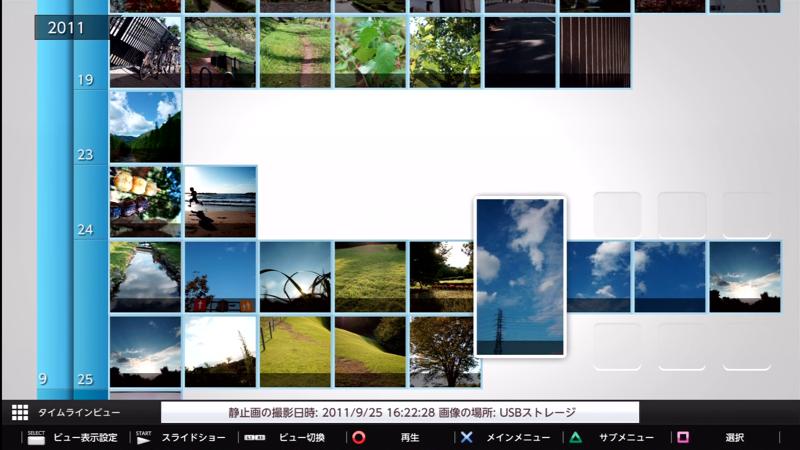Viewport: 800px width, 450px height.
Task: Open the sunset silhouette photo at row end
Action: 745,277
